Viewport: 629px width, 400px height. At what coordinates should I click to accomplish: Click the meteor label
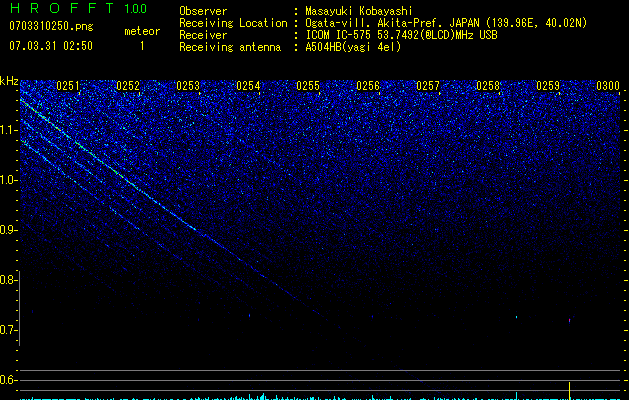click(x=142, y=31)
